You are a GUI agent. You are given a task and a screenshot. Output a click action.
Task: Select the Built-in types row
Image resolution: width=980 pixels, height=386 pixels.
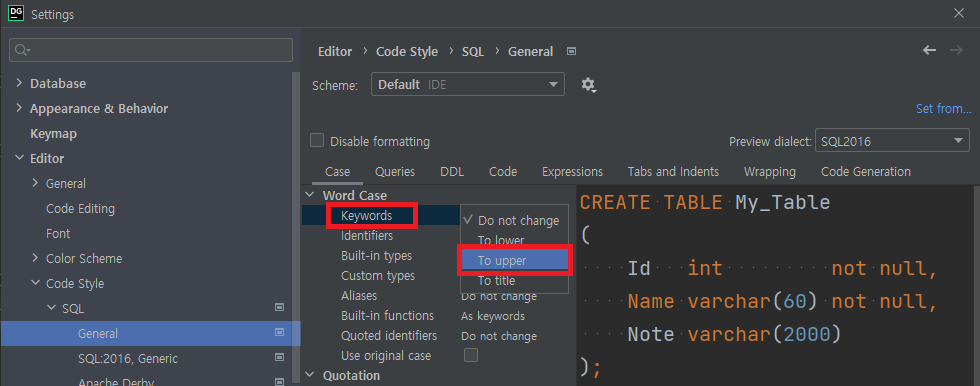[x=376, y=255]
